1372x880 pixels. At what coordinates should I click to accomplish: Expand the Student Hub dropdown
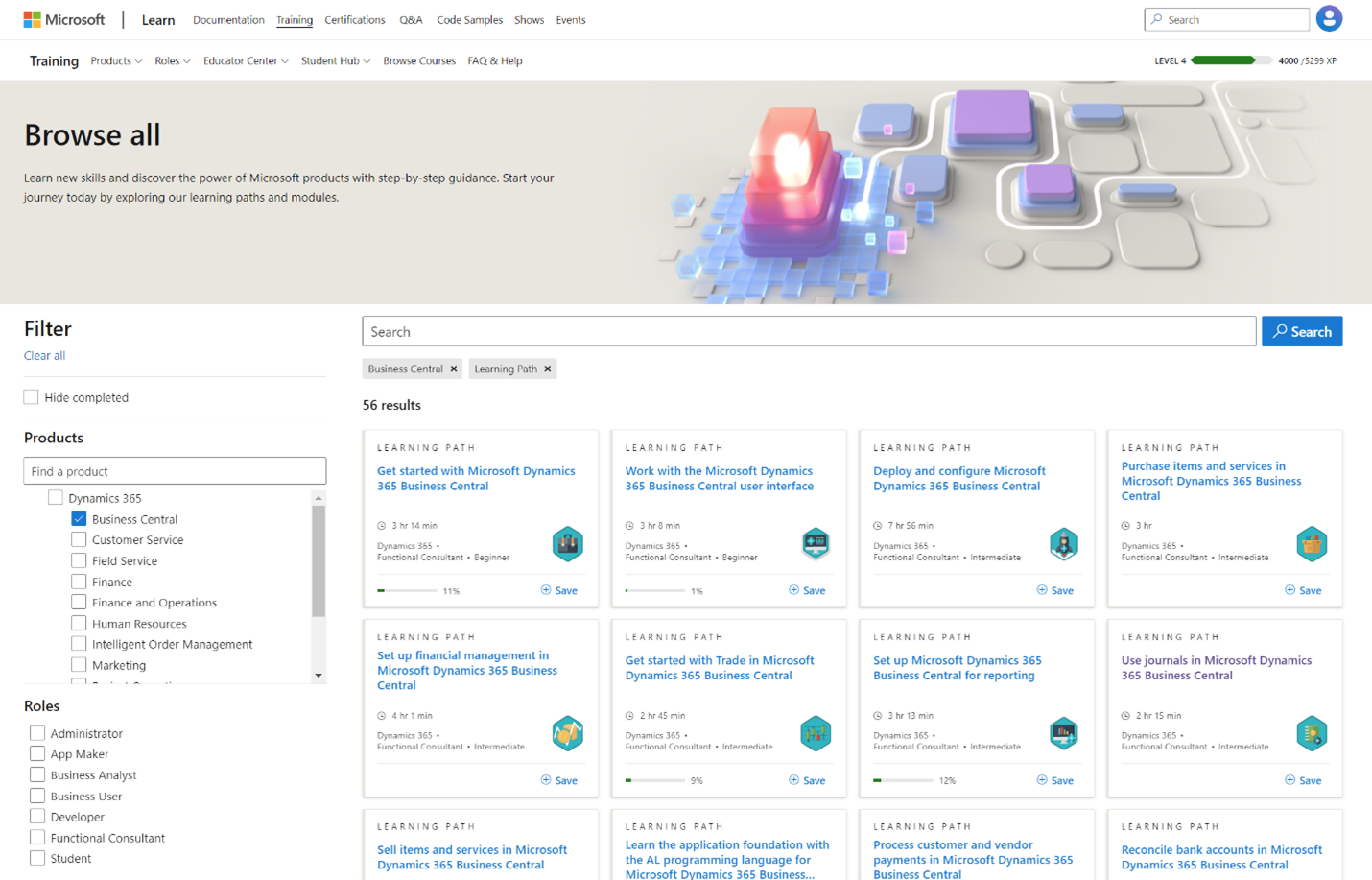(x=336, y=60)
